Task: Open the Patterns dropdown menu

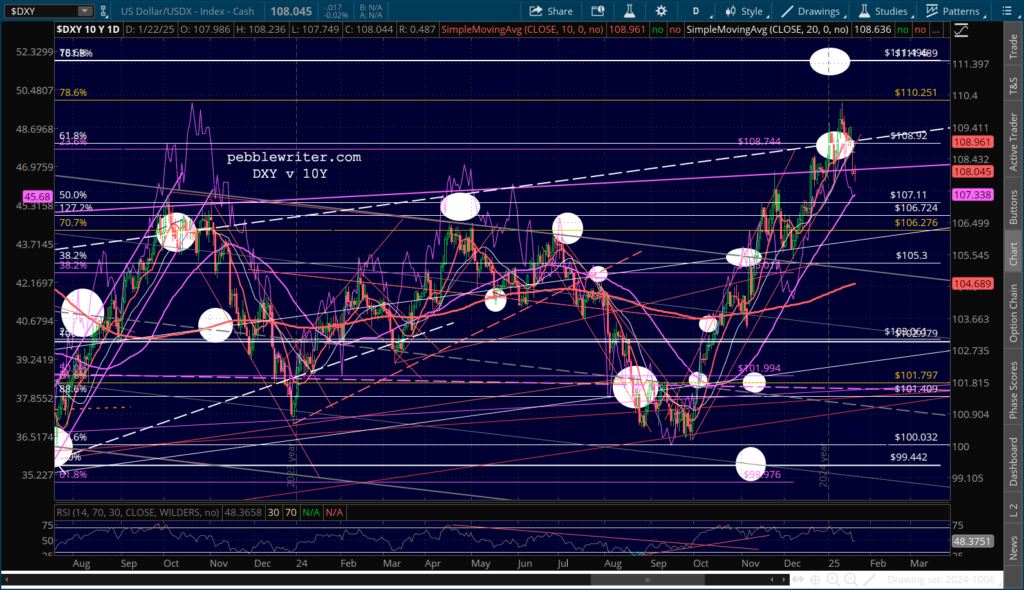Action: pos(953,11)
